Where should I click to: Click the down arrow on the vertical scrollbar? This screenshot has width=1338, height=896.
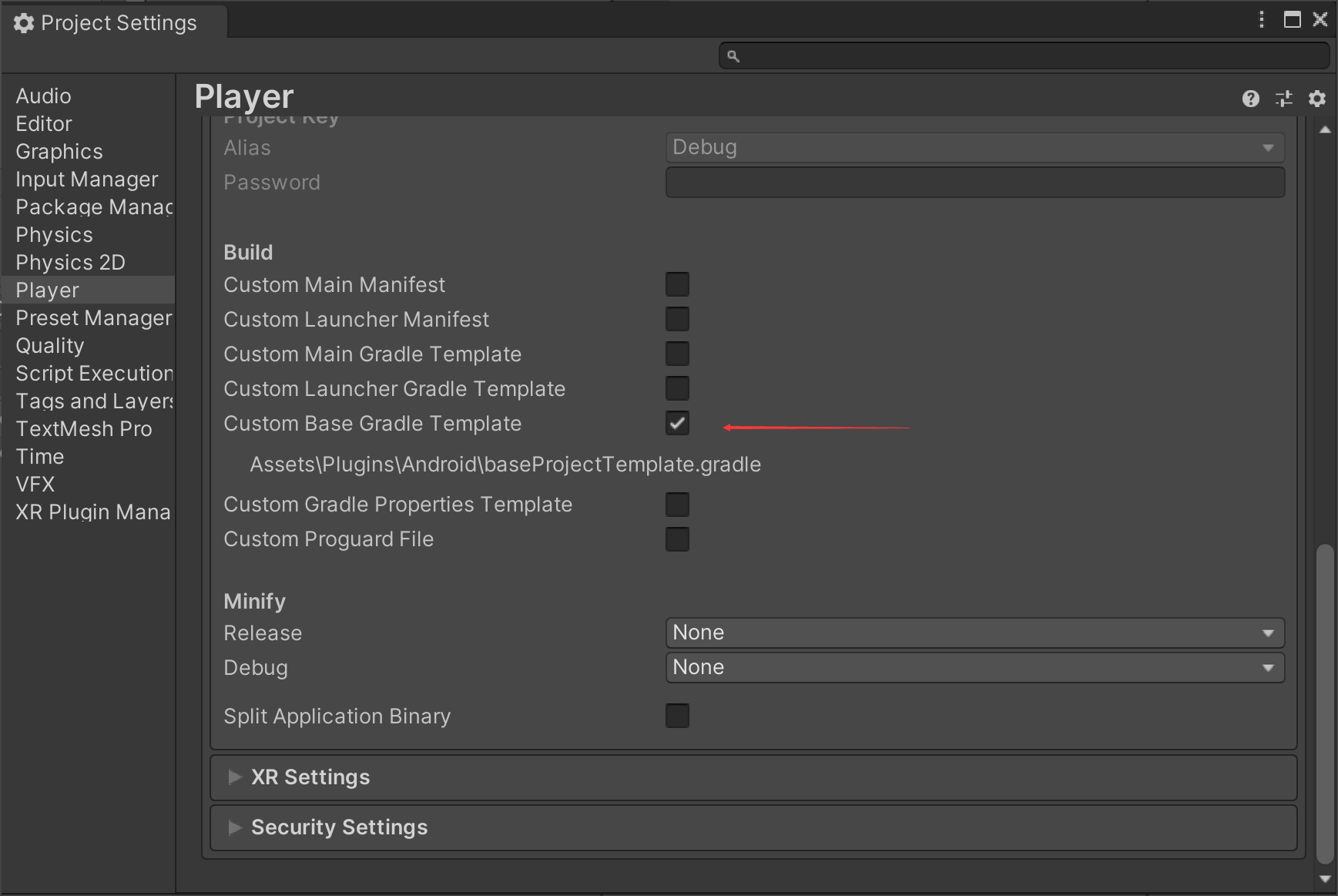1326,880
